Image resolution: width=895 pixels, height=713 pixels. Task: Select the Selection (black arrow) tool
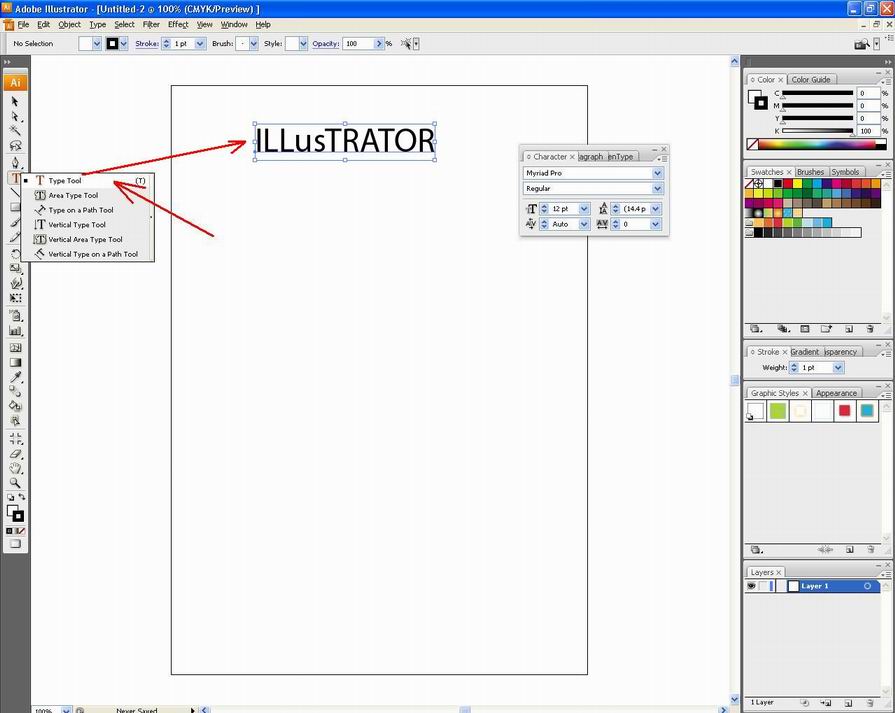pos(15,102)
